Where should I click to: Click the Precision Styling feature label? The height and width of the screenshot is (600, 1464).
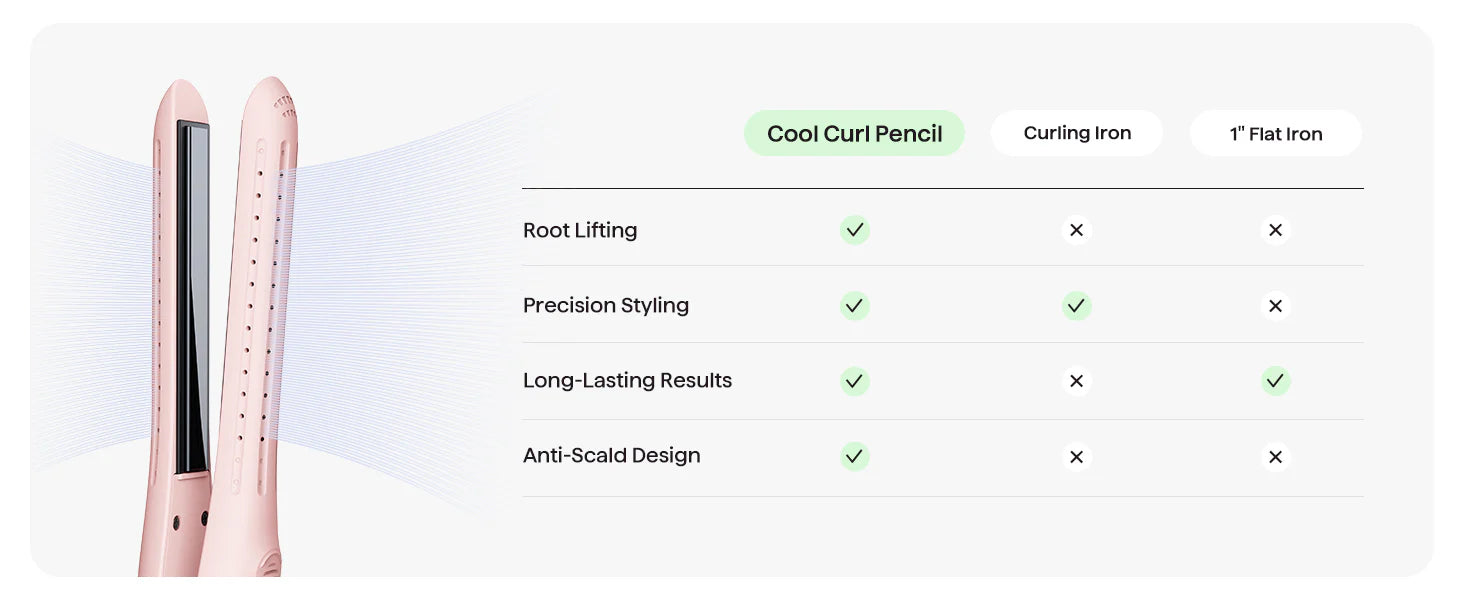tap(606, 305)
